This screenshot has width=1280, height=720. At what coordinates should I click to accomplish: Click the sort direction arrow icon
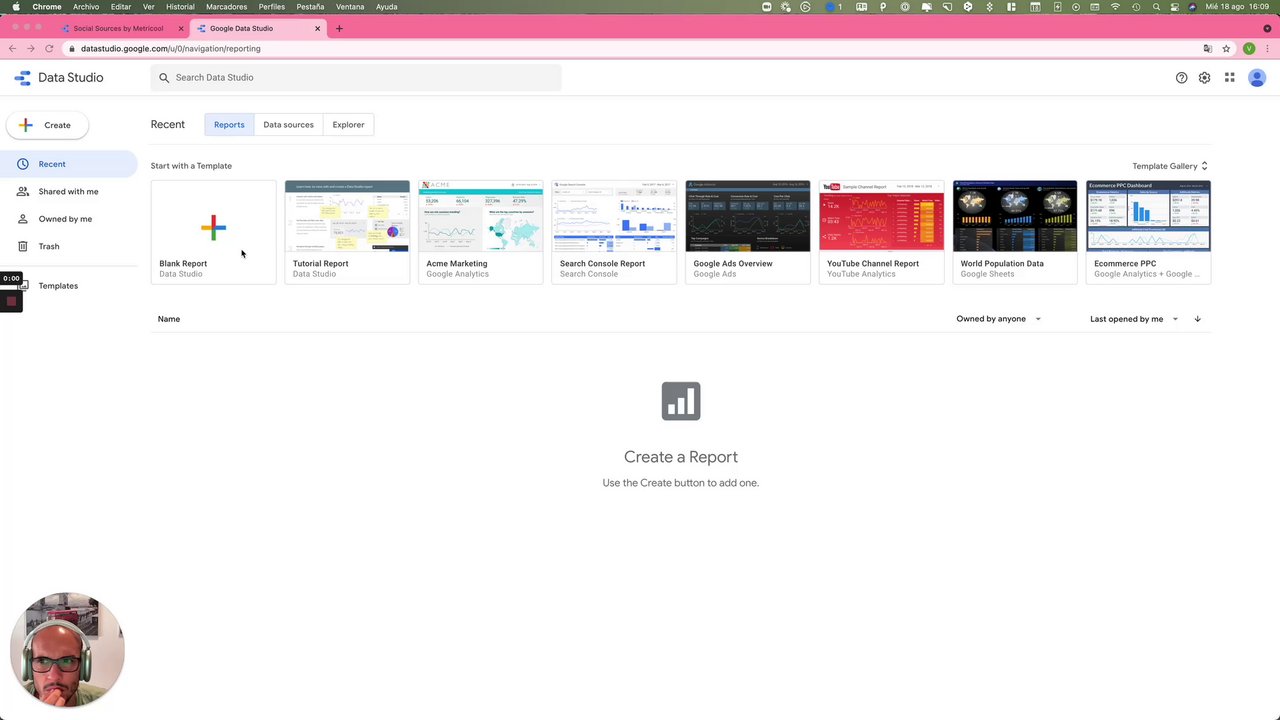pos(1197,319)
